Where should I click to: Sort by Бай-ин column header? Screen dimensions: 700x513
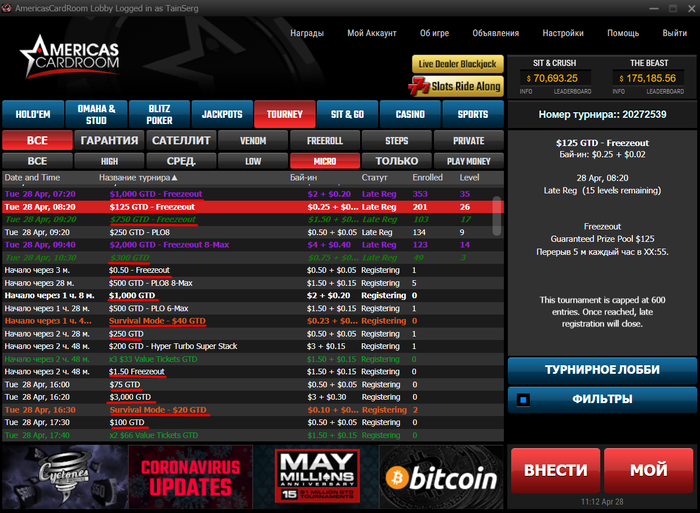click(303, 178)
